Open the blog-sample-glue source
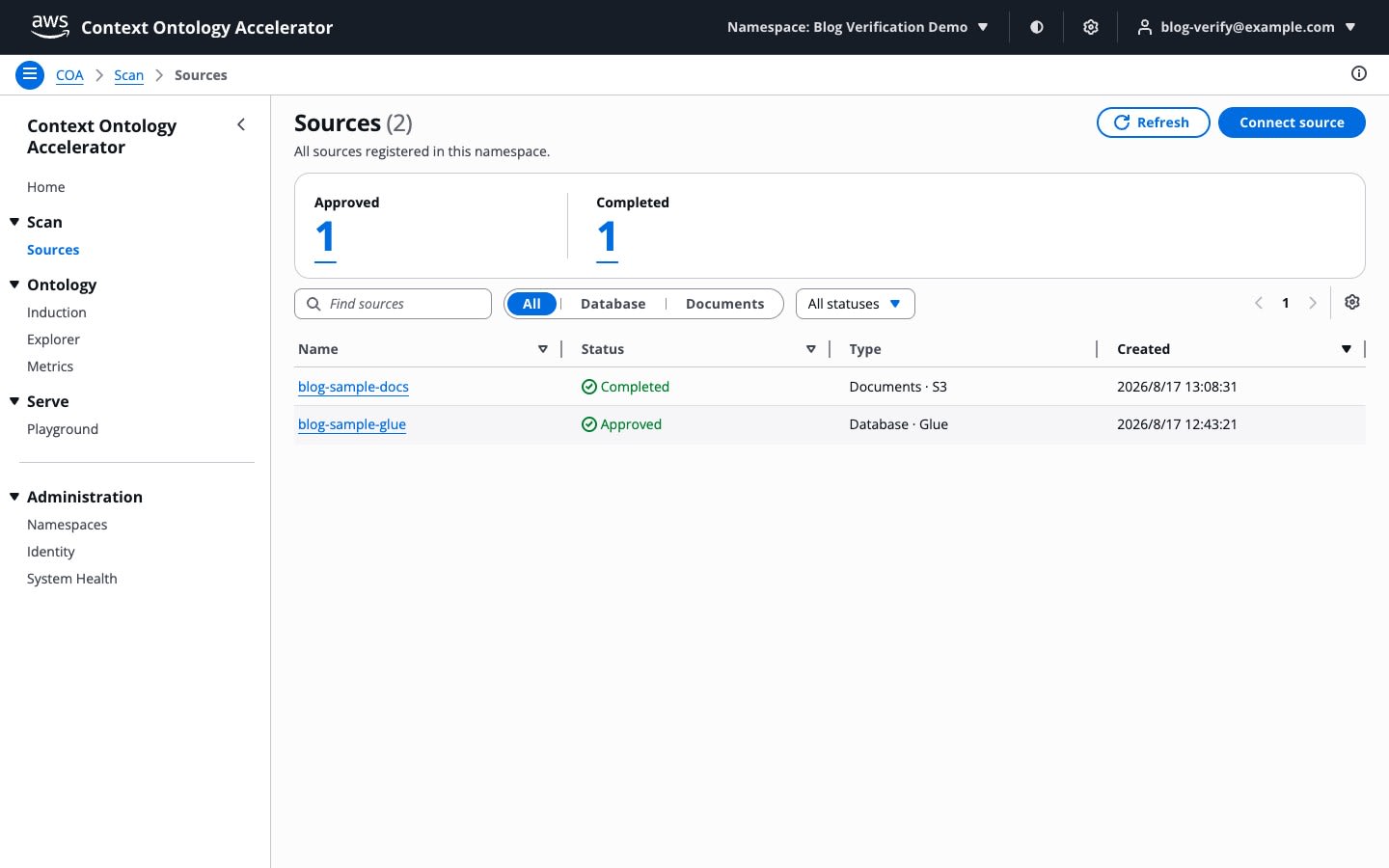Image resolution: width=1389 pixels, height=868 pixels. click(352, 424)
